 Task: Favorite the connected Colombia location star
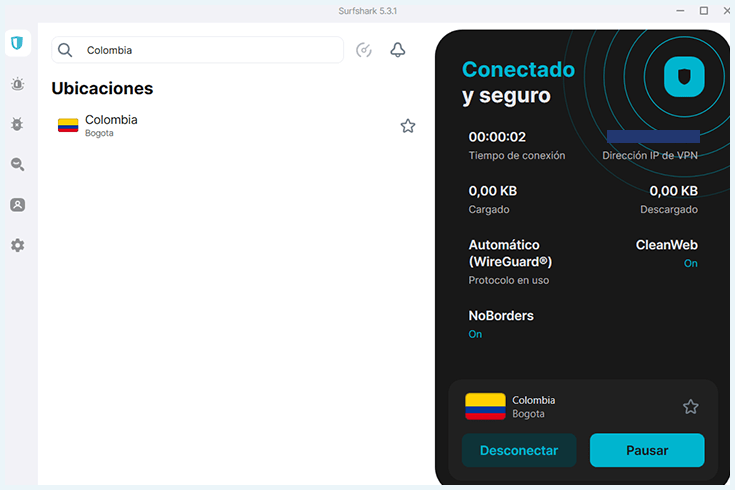(690, 407)
